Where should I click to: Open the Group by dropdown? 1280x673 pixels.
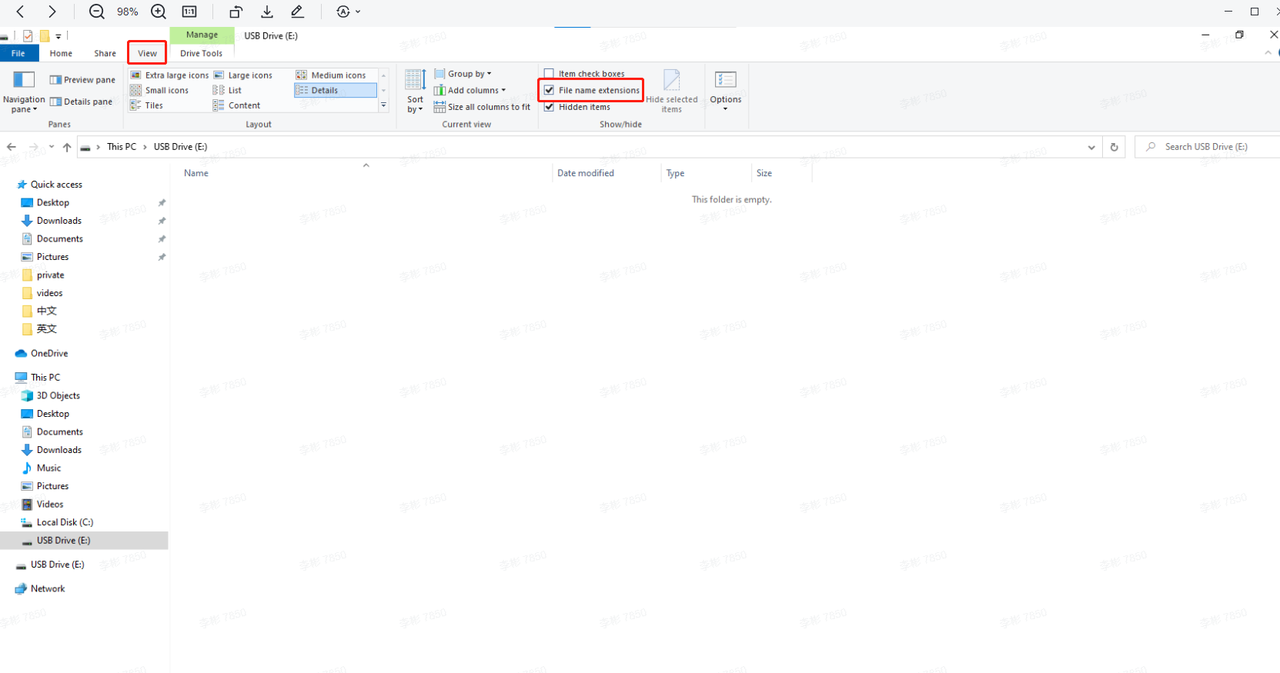point(463,73)
